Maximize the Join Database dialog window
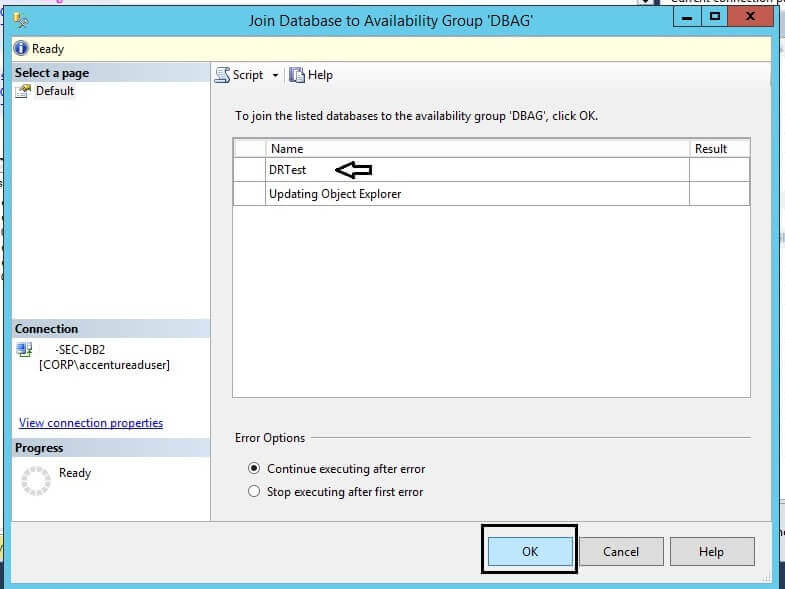 tap(715, 16)
